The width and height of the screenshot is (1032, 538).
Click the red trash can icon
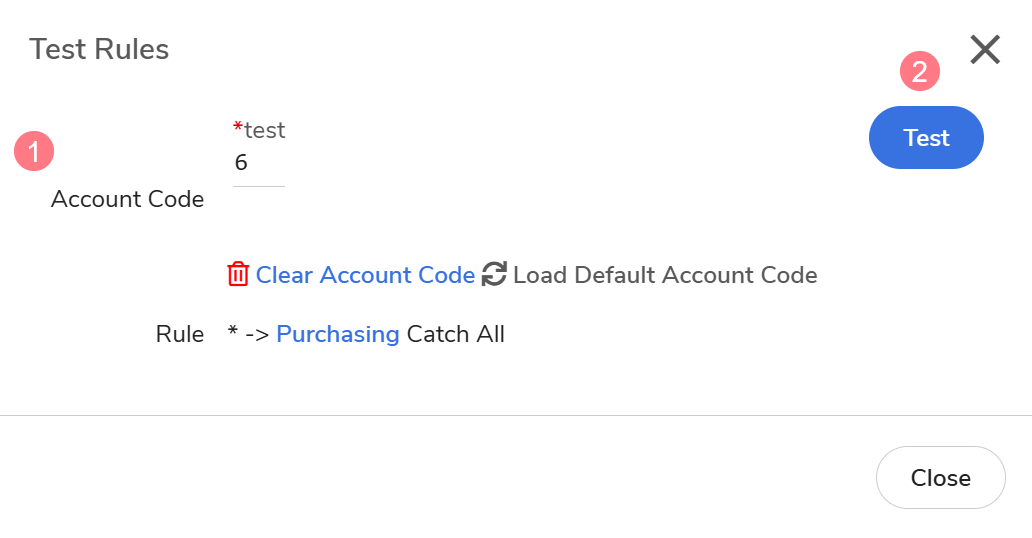[238, 275]
